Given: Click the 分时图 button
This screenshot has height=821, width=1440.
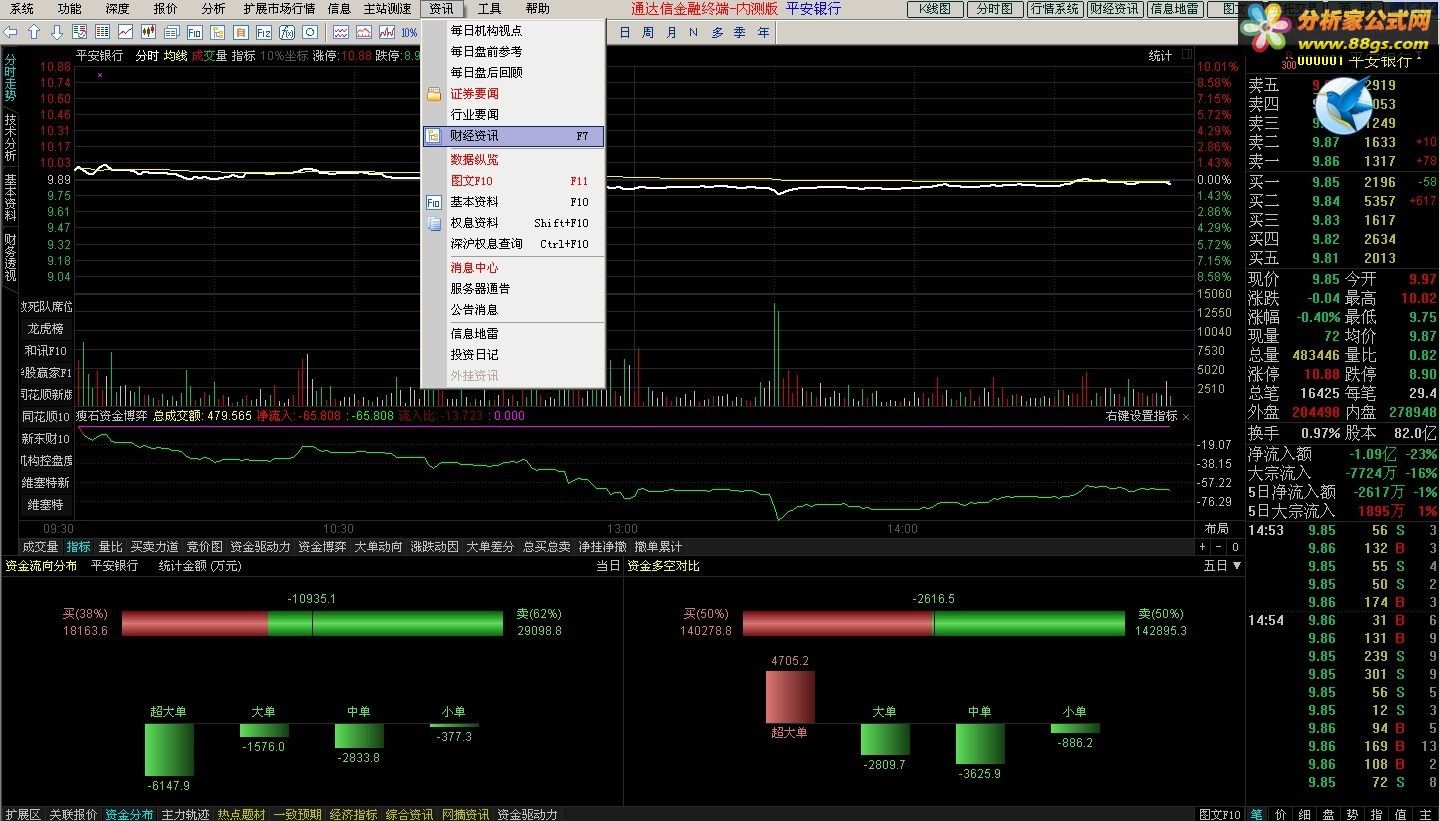Looking at the screenshot, I should click(994, 9).
